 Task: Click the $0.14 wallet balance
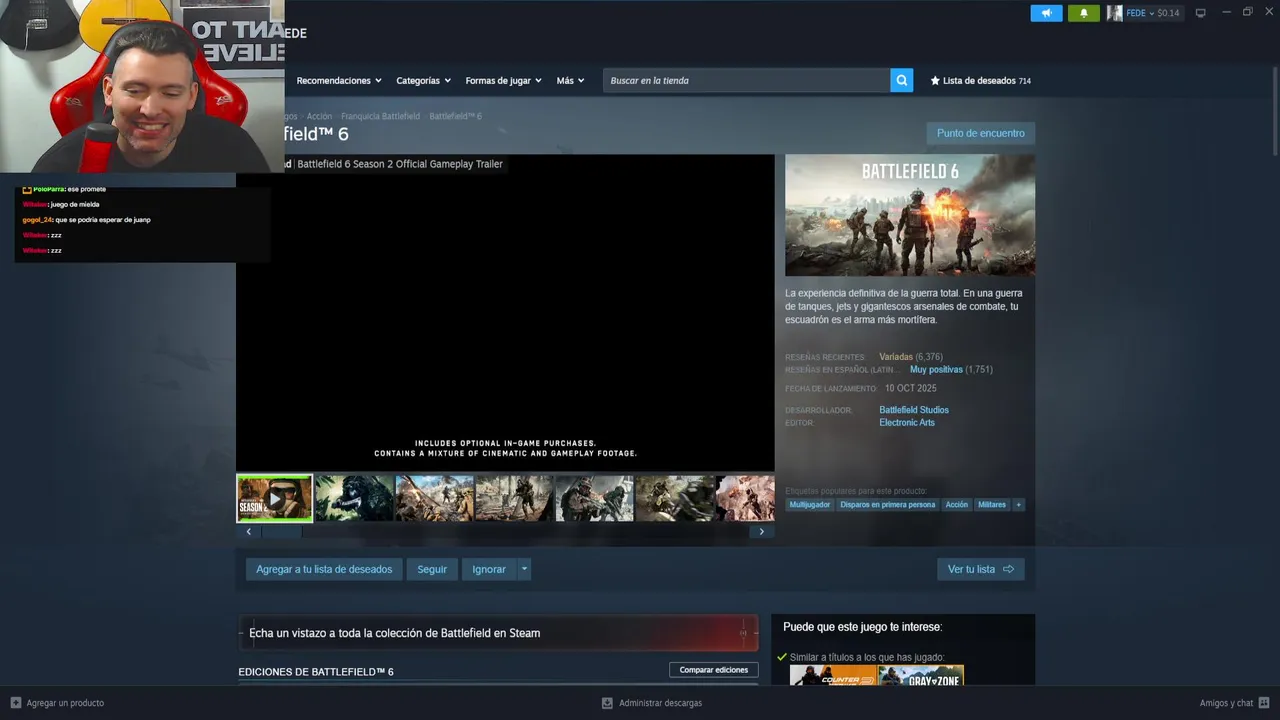point(1169,13)
